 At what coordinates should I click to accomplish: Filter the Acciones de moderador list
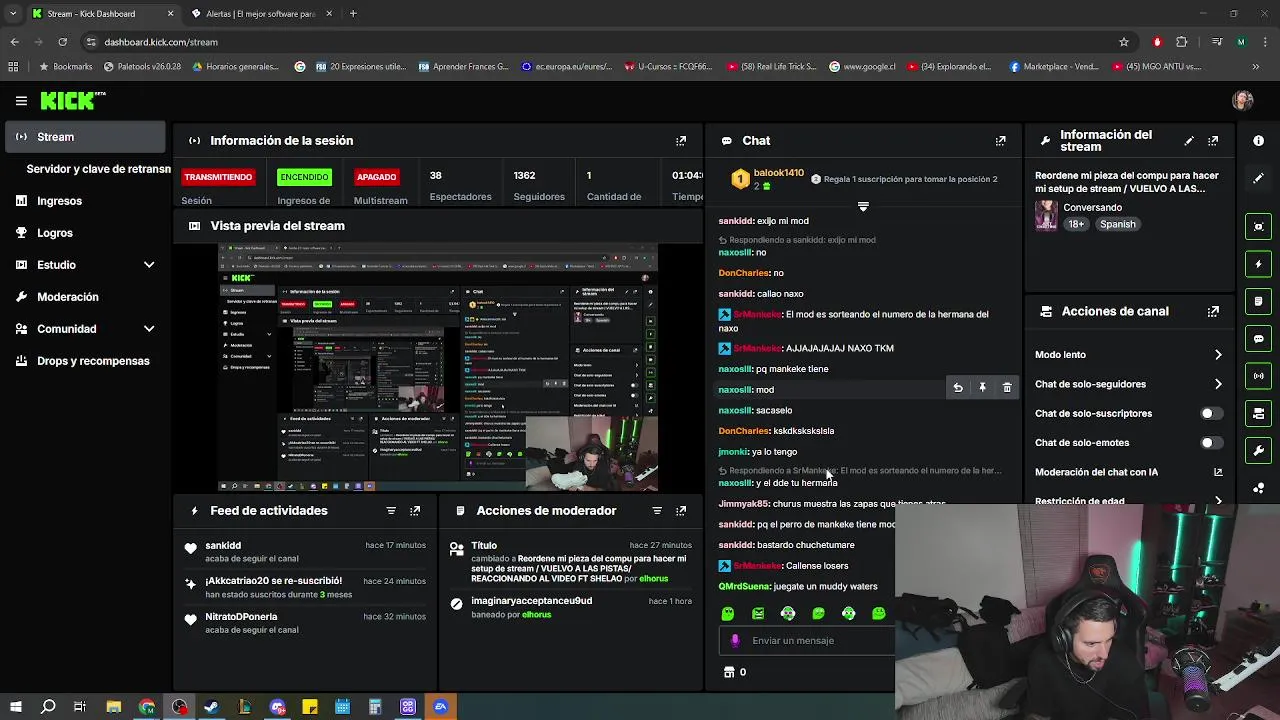(x=657, y=511)
